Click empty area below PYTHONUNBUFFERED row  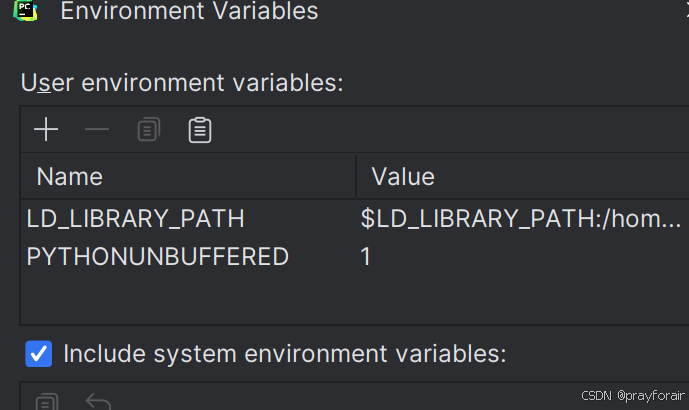click(x=300, y=298)
